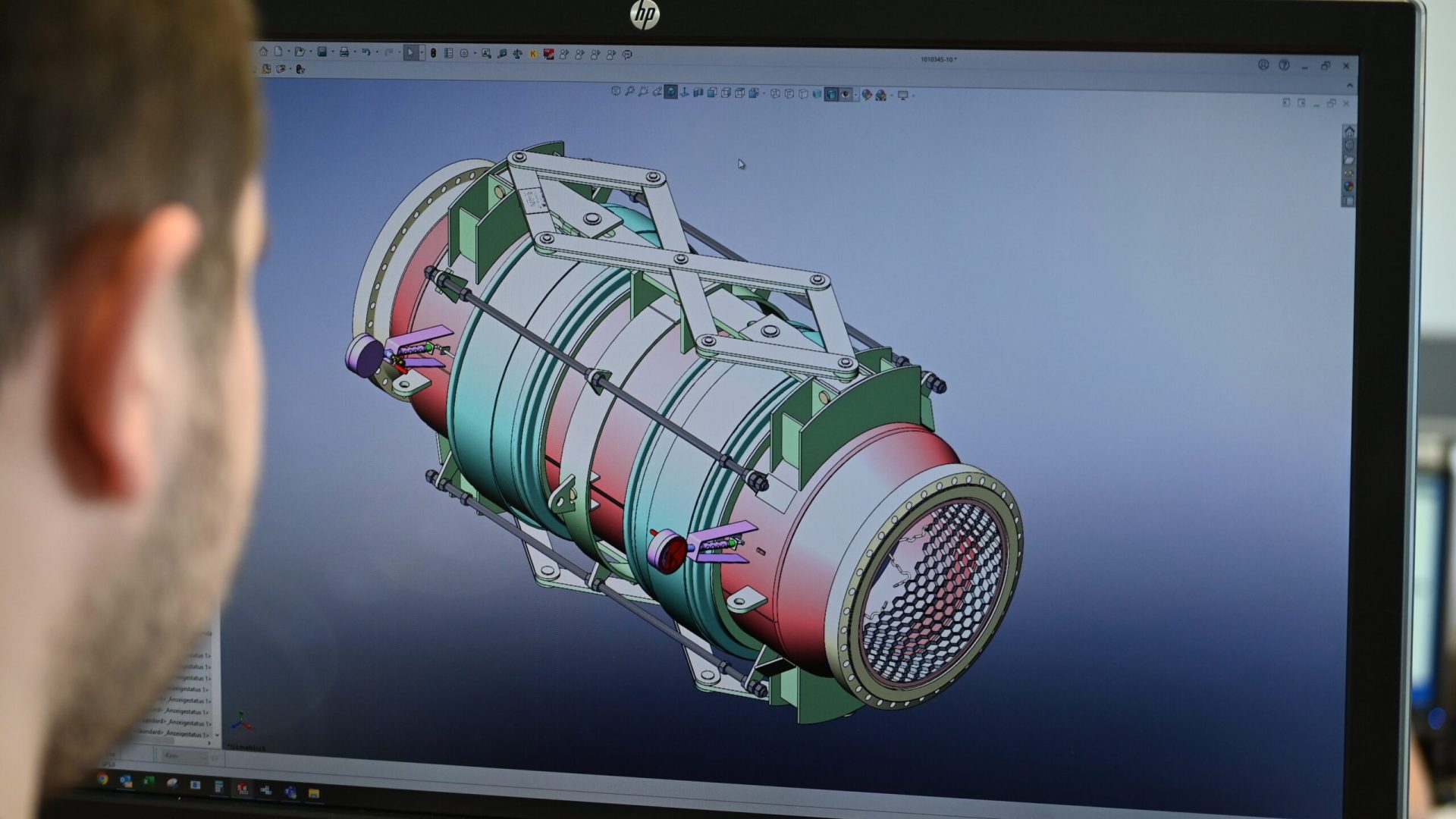Viewport: 1456px width, 819px height.
Task: Expand the Undo history dropdown arrow
Action: (377, 52)
